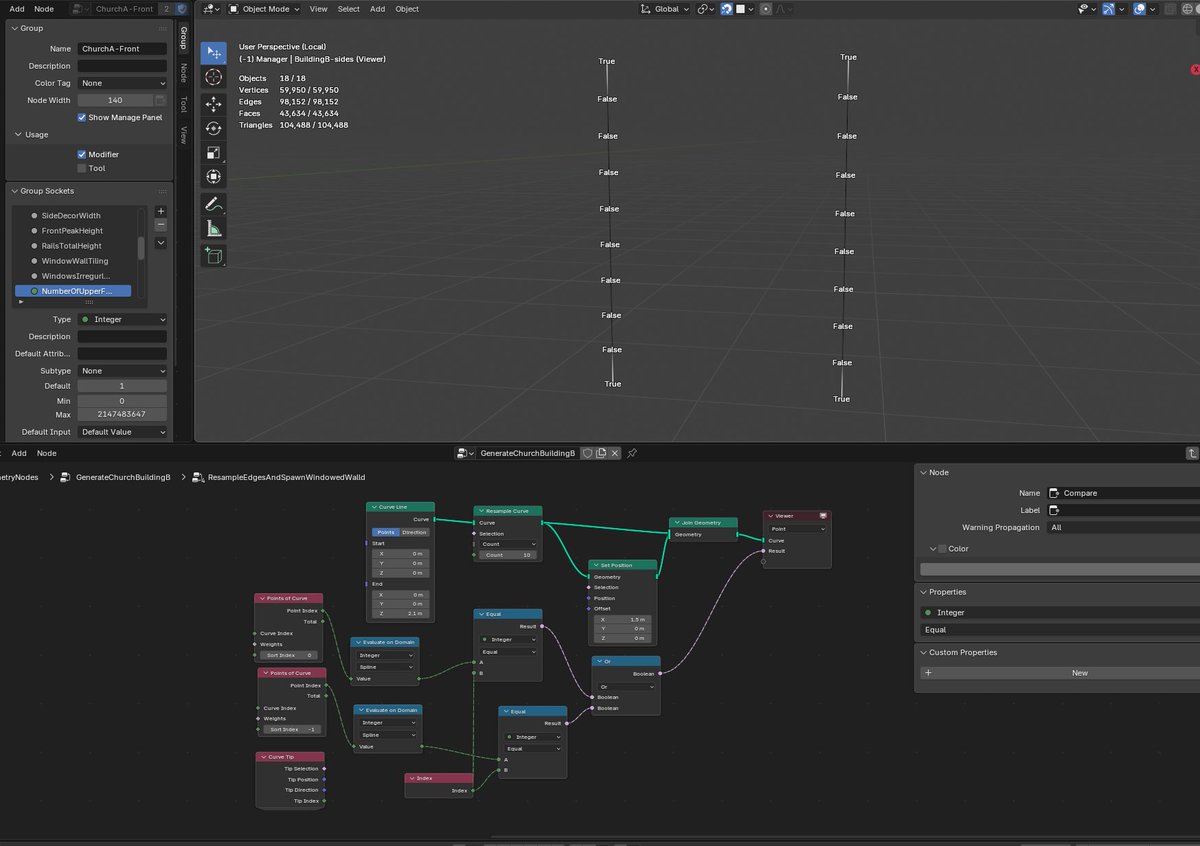The width and height of the screenshot is (1200, 846).
Task: Click the shield icon beside ChurchA-Front
Action: coord(181,8)
